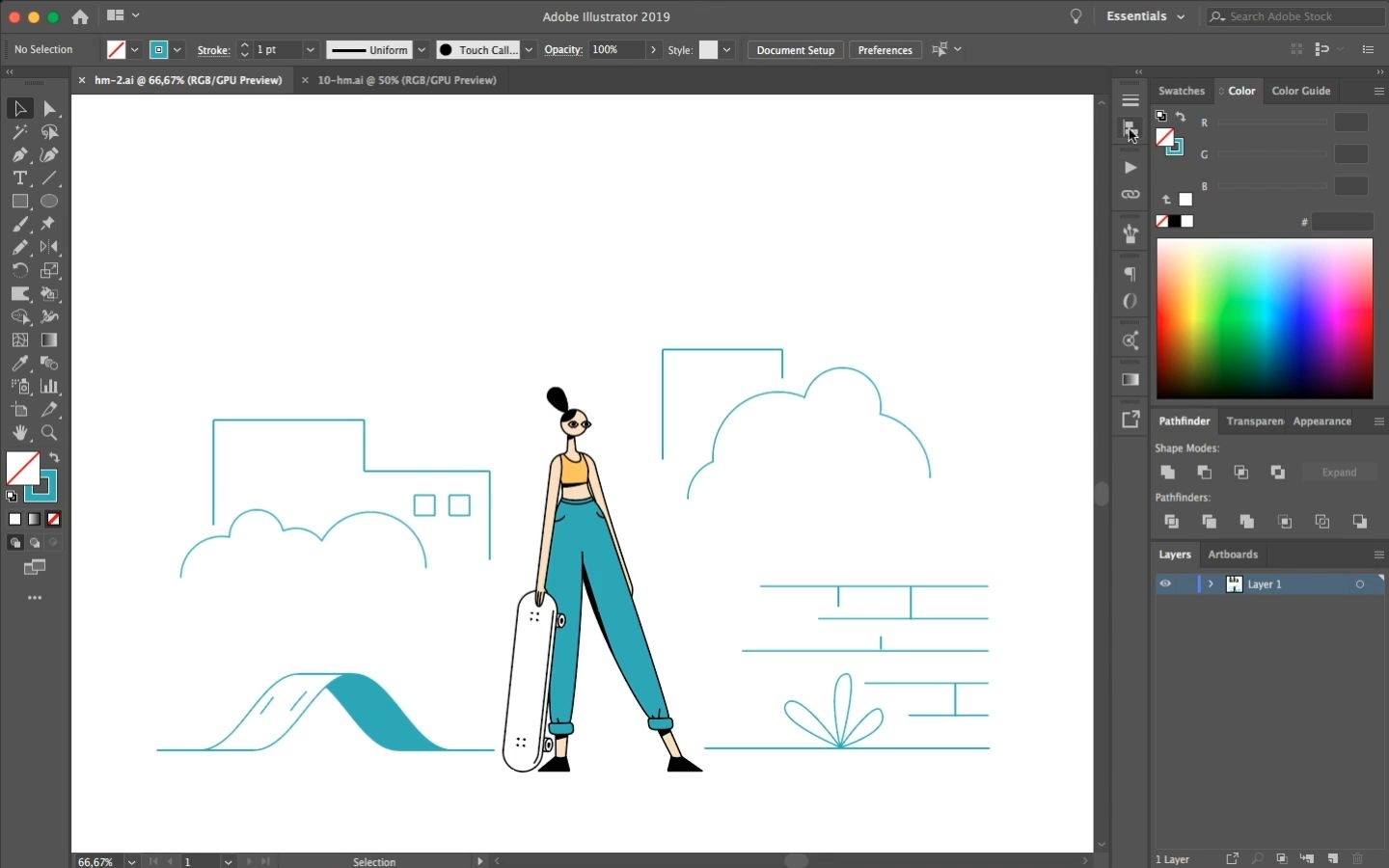The image size is (1389, 868).
Task: Hide Layer 1 with the eye icon
Action: [x=1165, y=584]
